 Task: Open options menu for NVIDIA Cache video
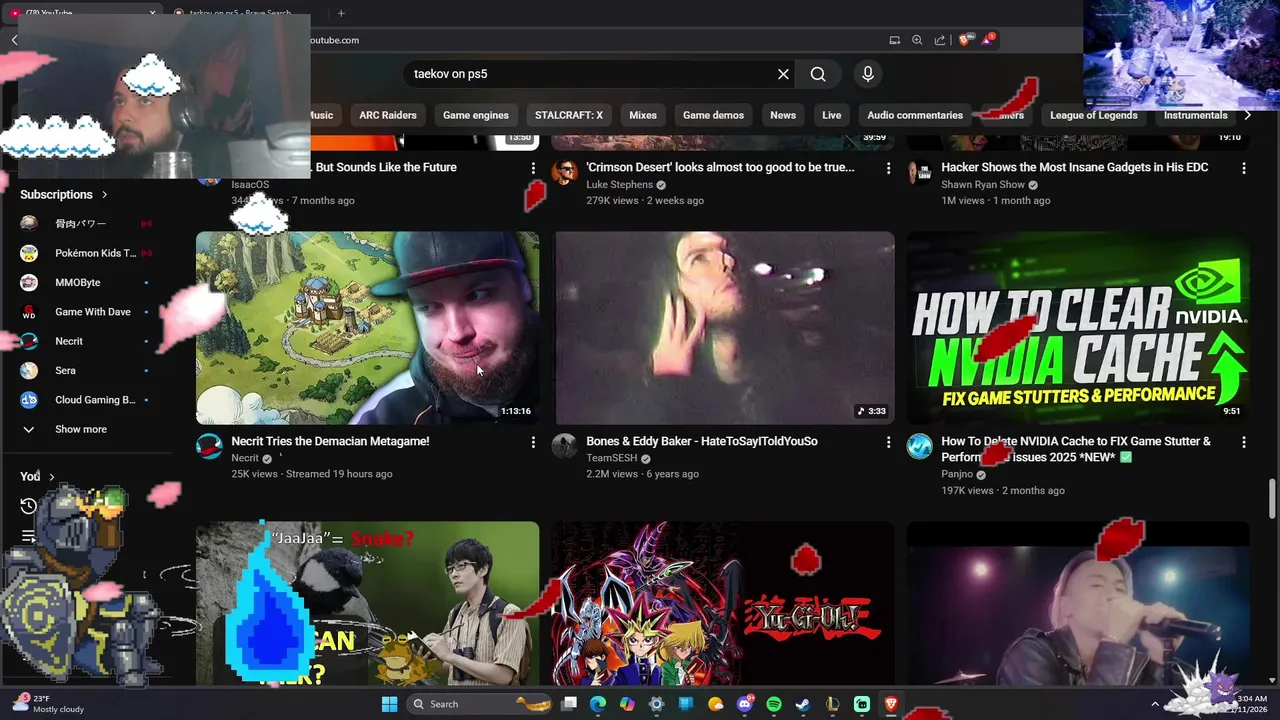click(x=1244, y=442)
